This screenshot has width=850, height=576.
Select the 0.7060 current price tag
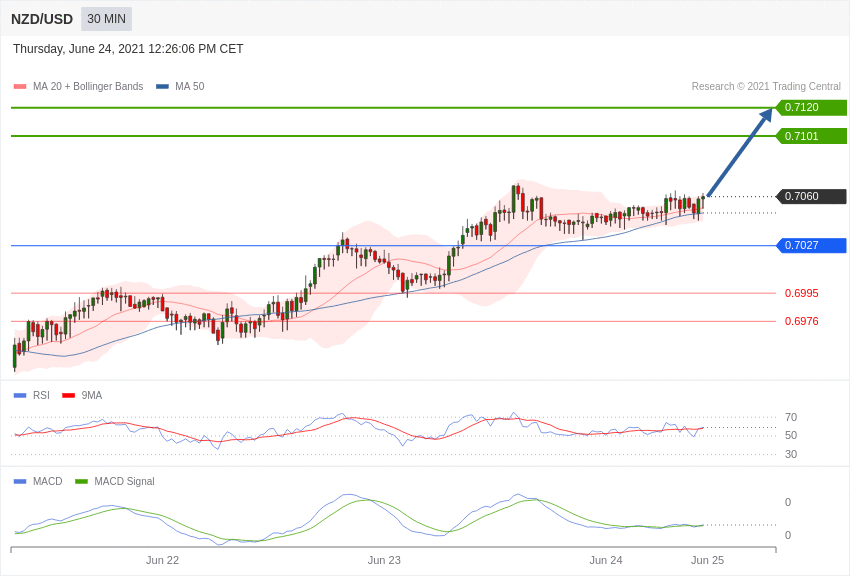812,196
